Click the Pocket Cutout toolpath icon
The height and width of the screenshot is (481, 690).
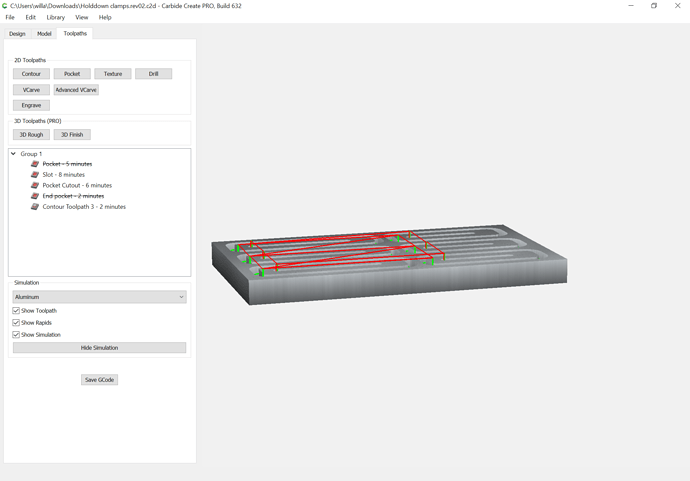pyautogui.click(x=35, y=185)
